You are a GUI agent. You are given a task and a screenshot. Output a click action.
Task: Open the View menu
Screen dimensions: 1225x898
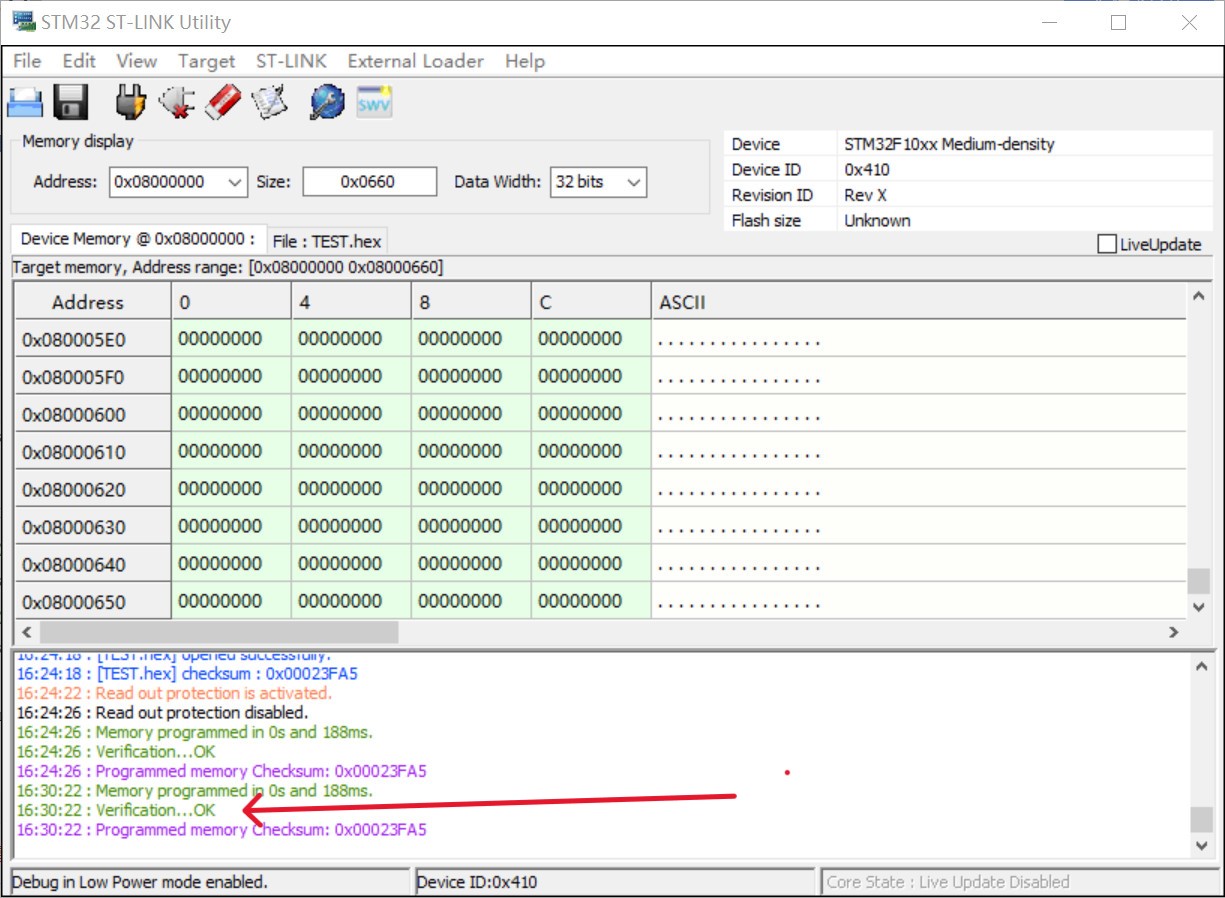tap(137, 61)
